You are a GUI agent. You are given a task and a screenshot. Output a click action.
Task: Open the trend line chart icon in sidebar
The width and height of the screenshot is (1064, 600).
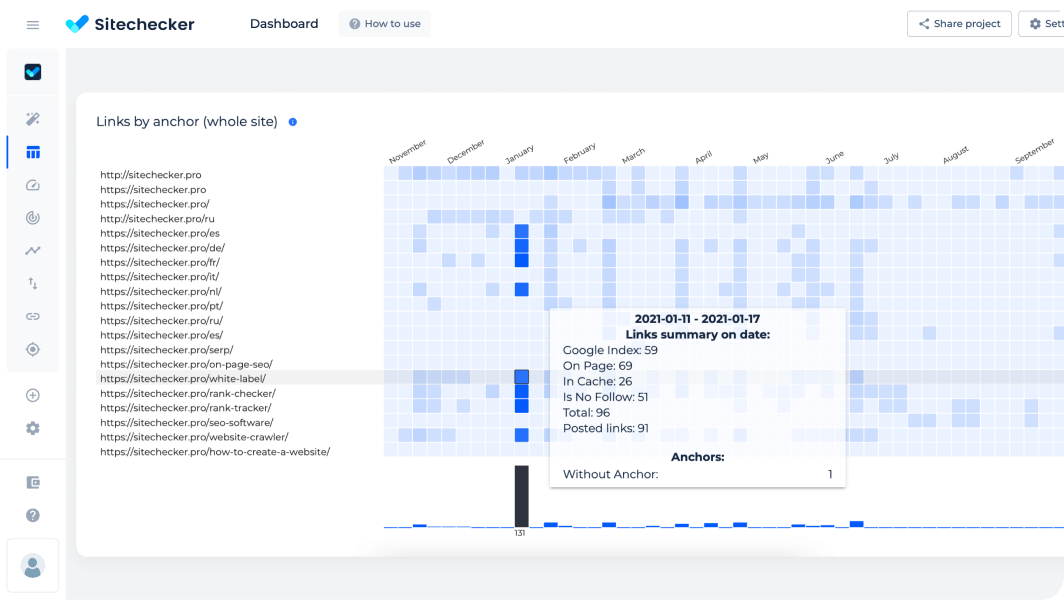(33, 250)
